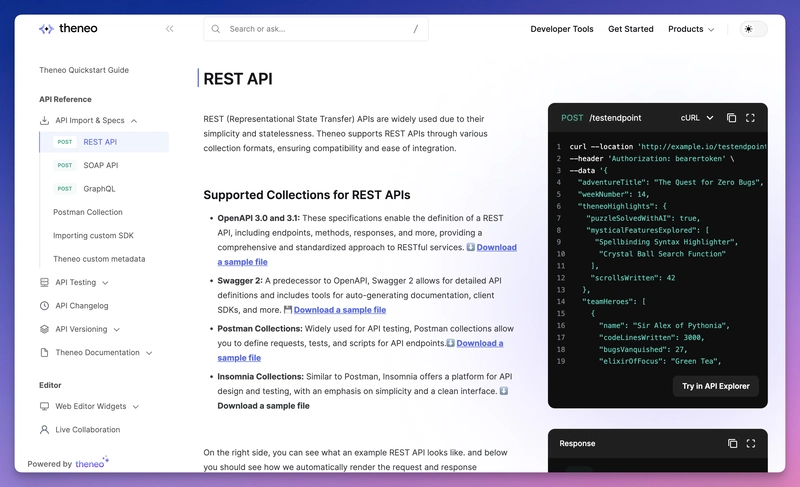Click the API Versioning layers icon
Screen dimensions: 800x487
tap(44, 329)
